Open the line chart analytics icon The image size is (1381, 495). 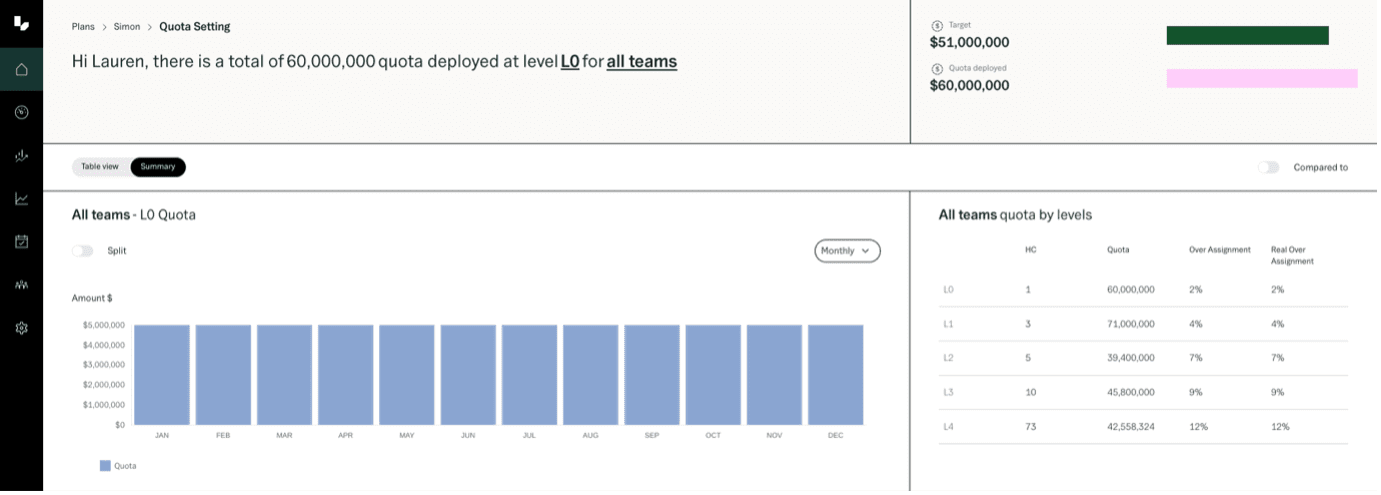click(21, 198)
